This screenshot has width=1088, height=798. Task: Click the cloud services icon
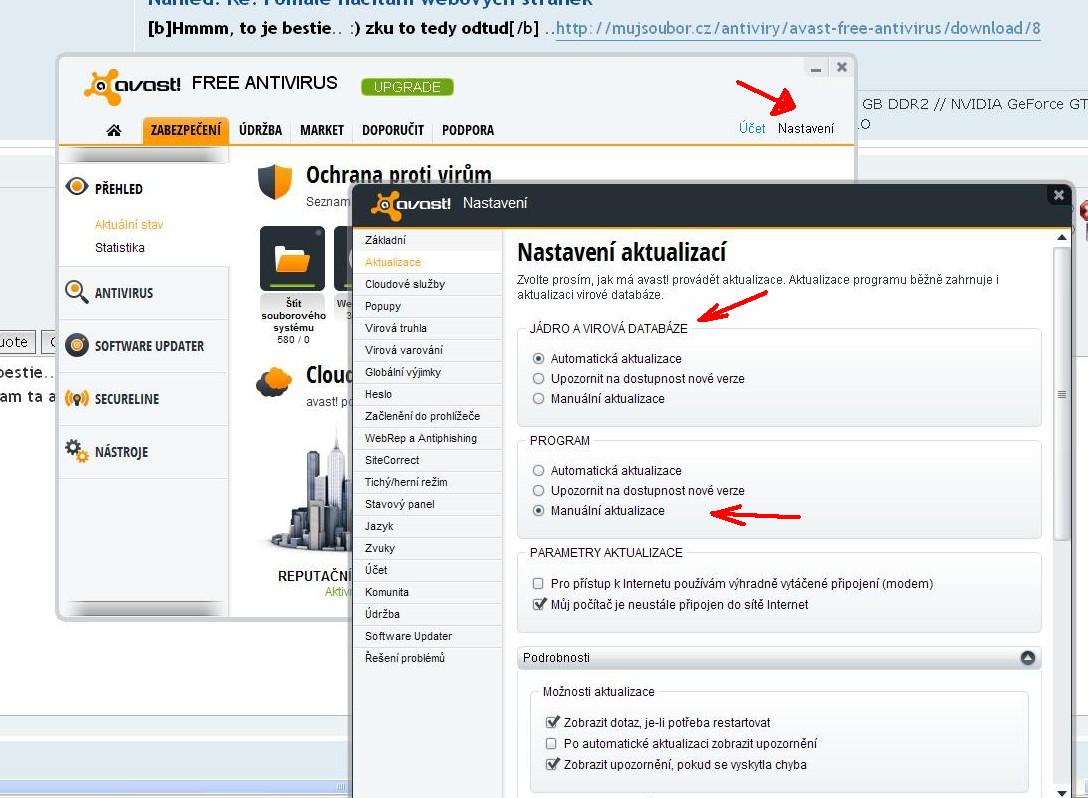273,382
